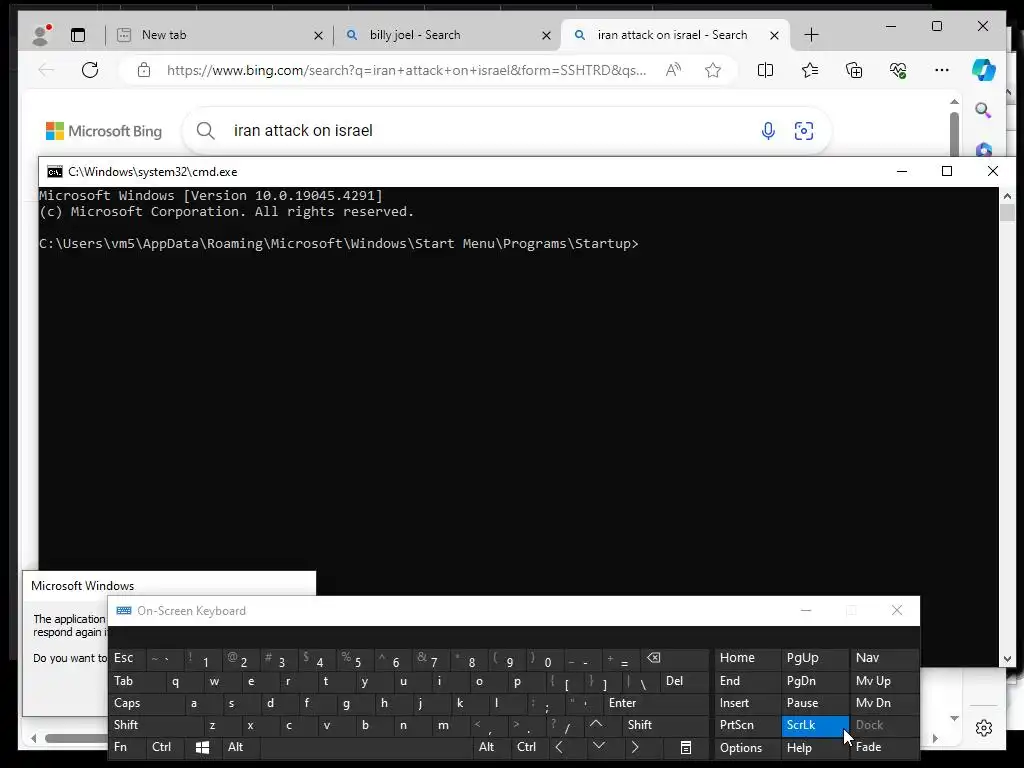Open Read aloud icon in address bar

click(673, 70)
